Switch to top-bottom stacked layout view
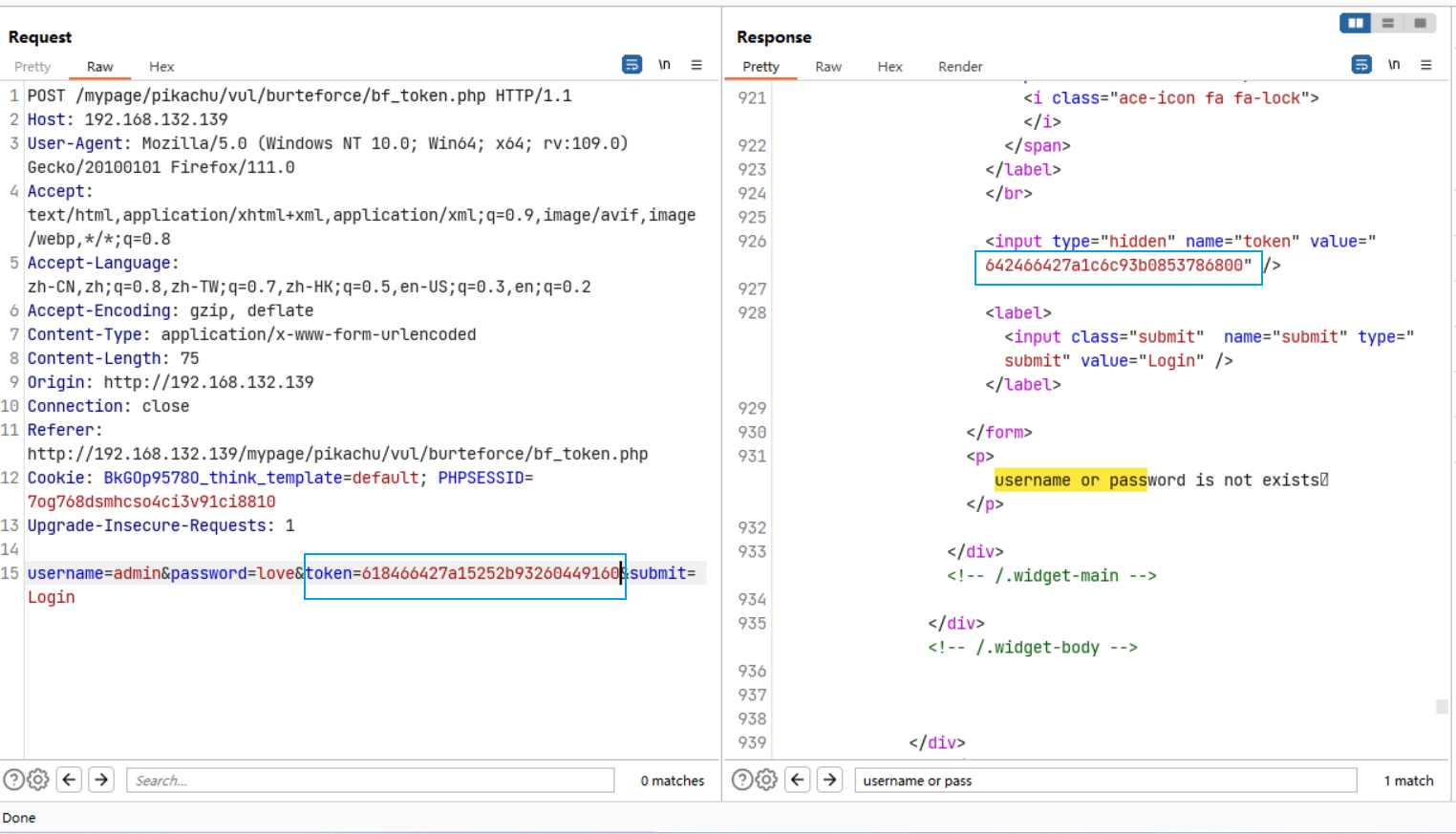The width and height of the screenshot is (1456, 834). point(1388,23)
